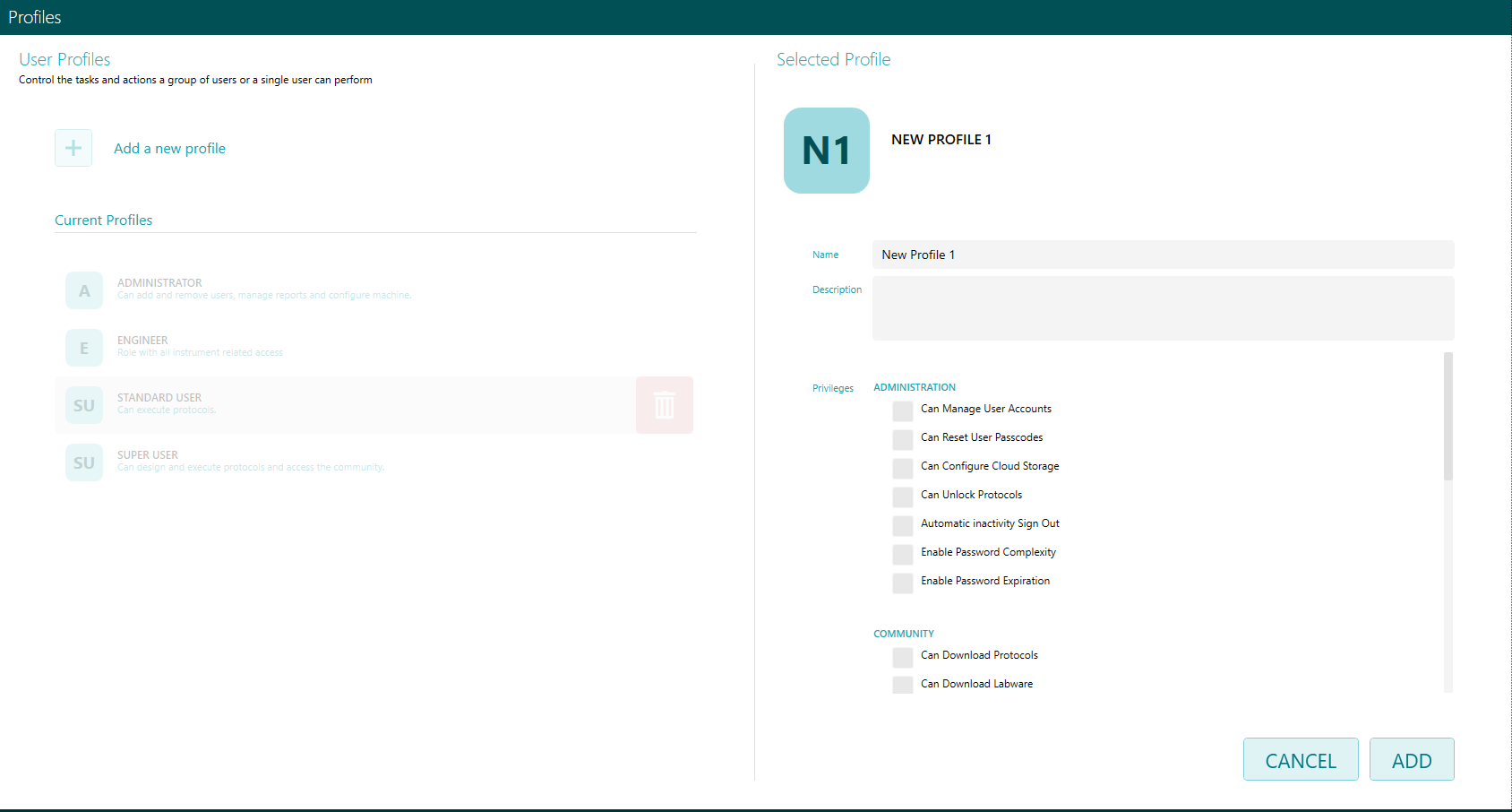Enable Can Manage User Accounts
The height and width of the screenshot is (812, 1512).
click(x=902, y=410)
